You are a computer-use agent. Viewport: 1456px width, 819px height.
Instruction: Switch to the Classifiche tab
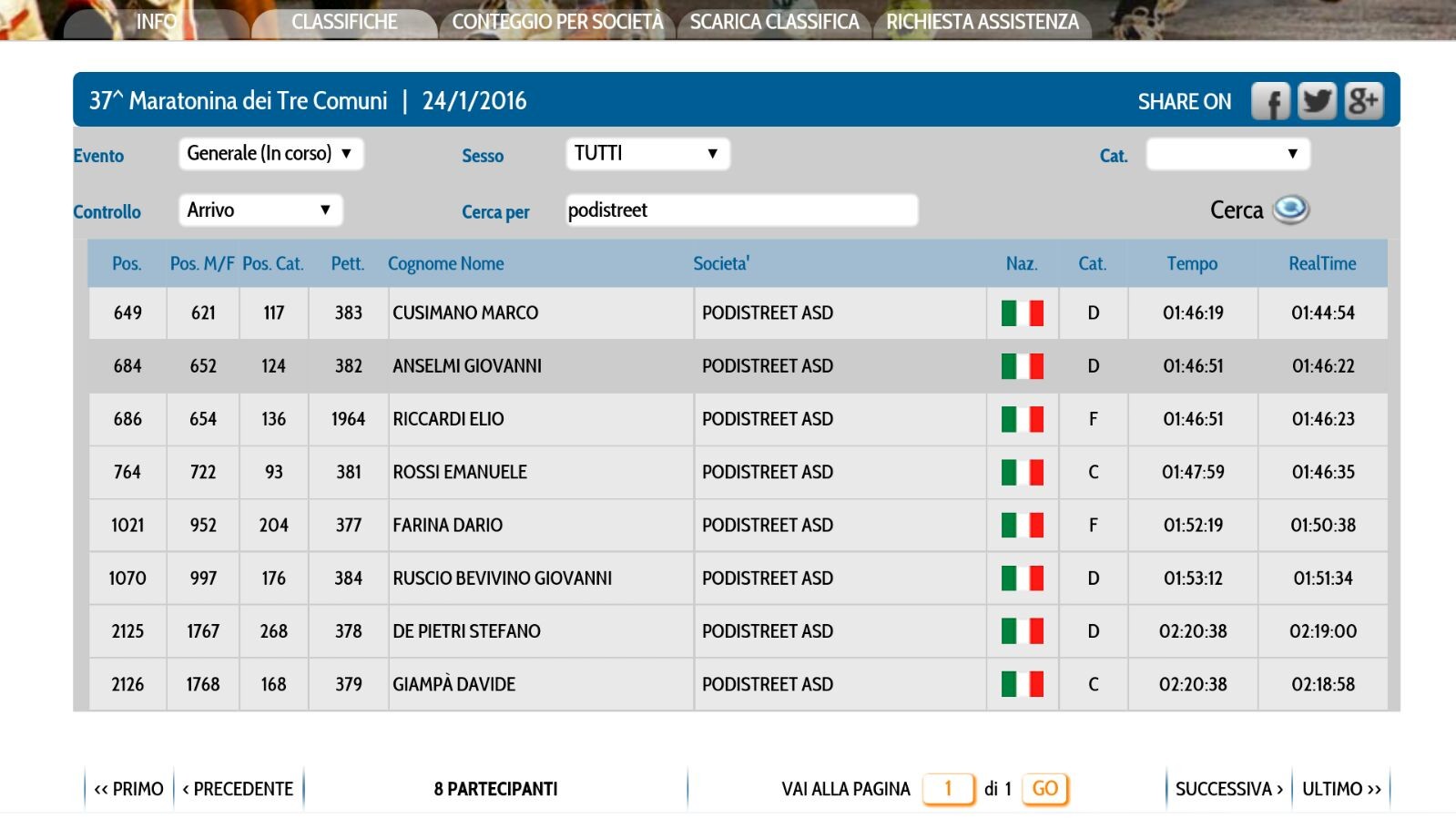tap(344, 22)
